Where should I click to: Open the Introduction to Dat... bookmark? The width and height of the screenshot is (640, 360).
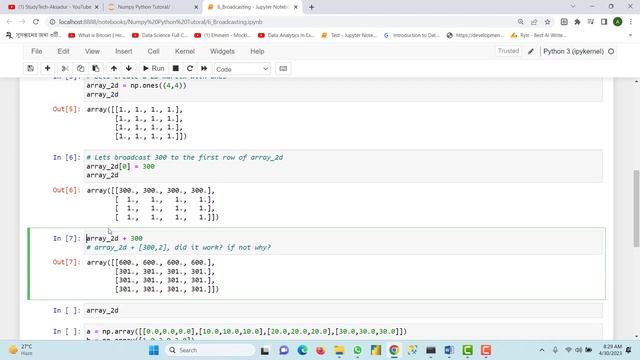411,36
